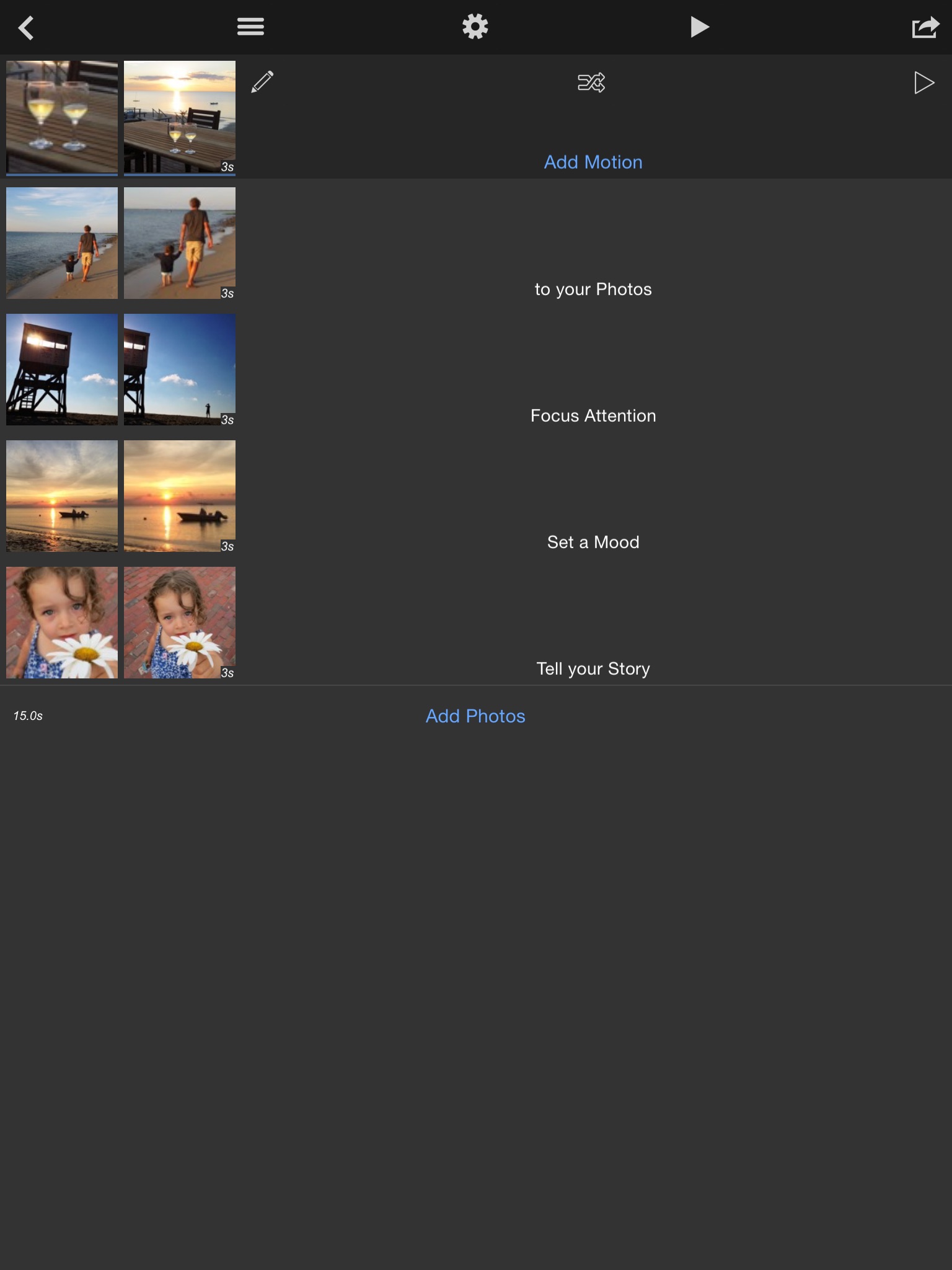Select girl with daisy end-frame thumbnail
Screen dimensions: 952x1270
point(180,623)
